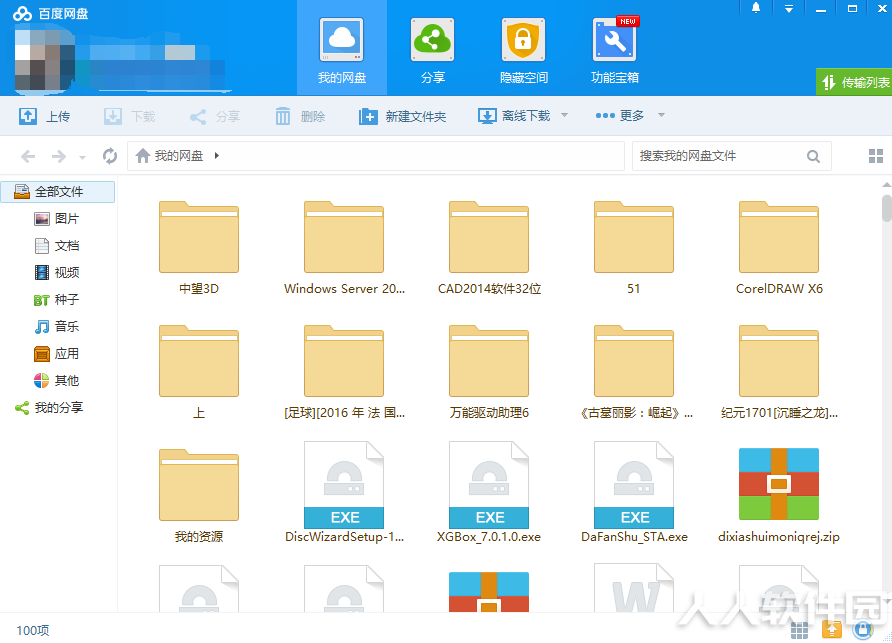Select the XGBox_7.0.1.0.exe file
This screenshot has width=892, height=643.
click(x=489, y=493)
